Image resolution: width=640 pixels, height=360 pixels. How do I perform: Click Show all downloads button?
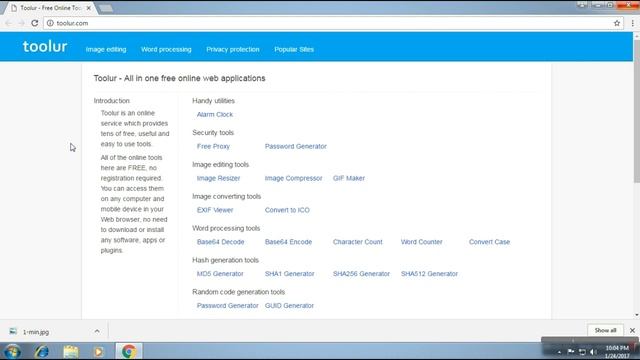tap(605, 331)
